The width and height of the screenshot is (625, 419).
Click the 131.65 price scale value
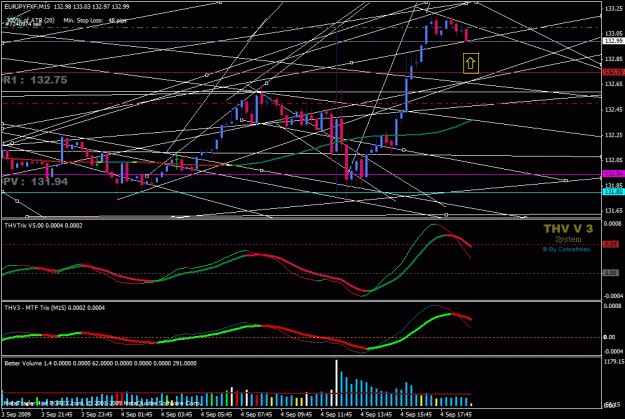click(614, 210)
